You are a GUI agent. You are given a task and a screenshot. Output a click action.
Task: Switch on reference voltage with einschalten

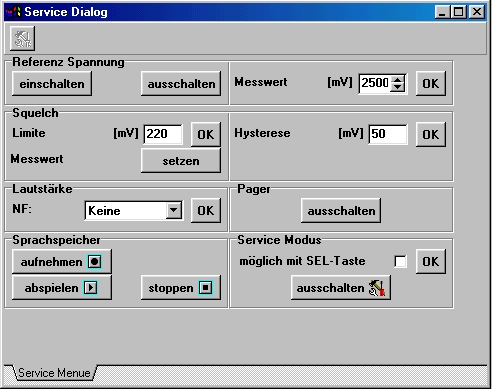(52, 84)
